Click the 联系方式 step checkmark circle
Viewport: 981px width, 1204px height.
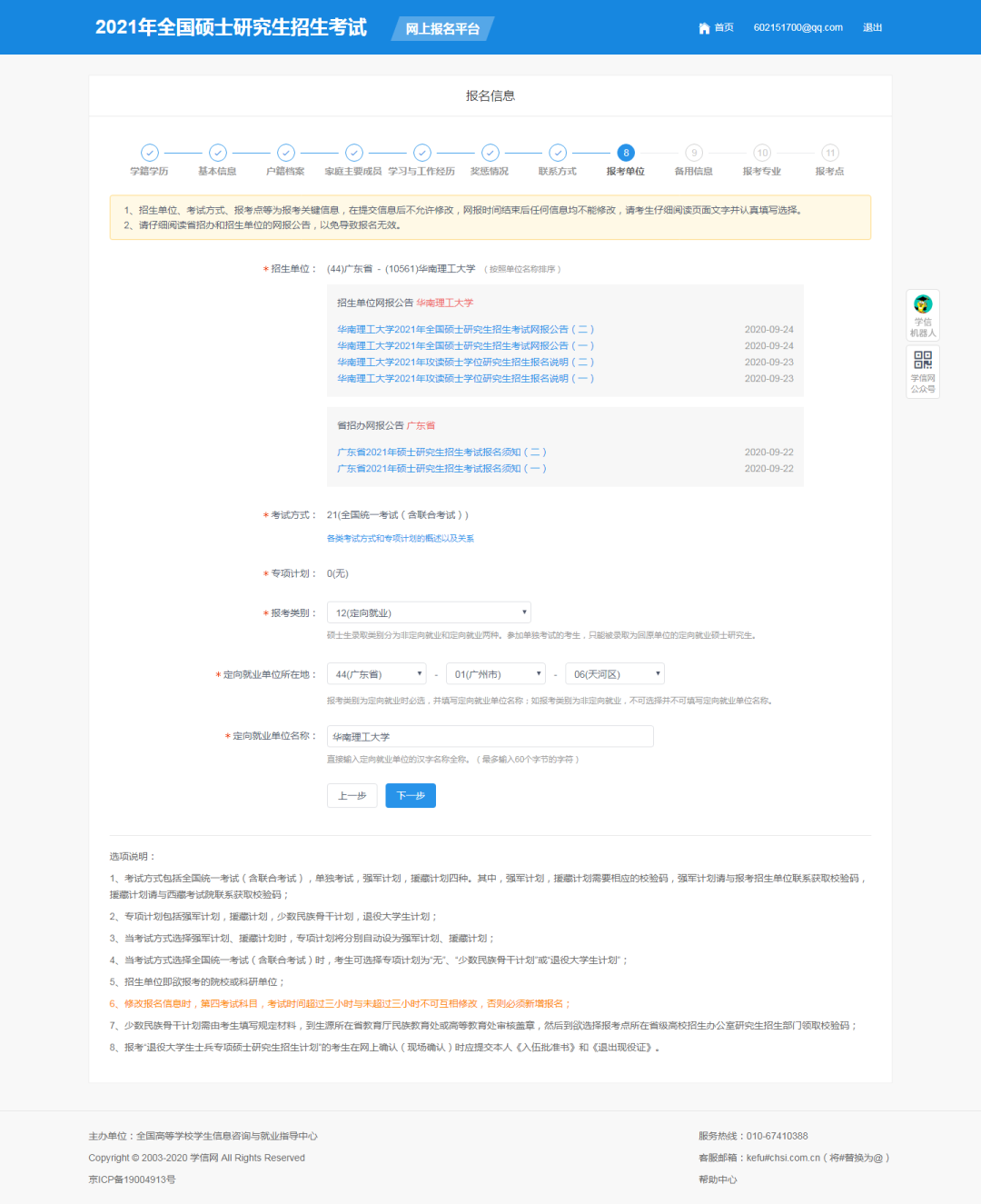[x=558, y=153]
